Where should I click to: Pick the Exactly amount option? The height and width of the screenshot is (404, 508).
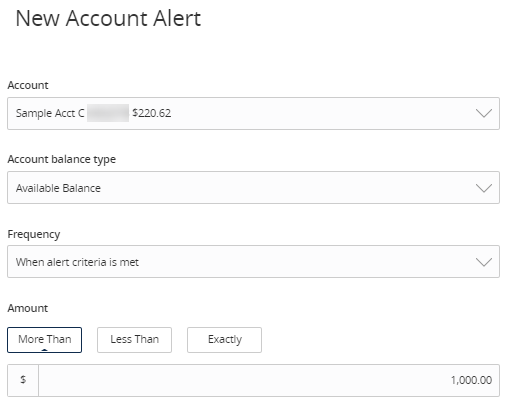coord(224,340)
